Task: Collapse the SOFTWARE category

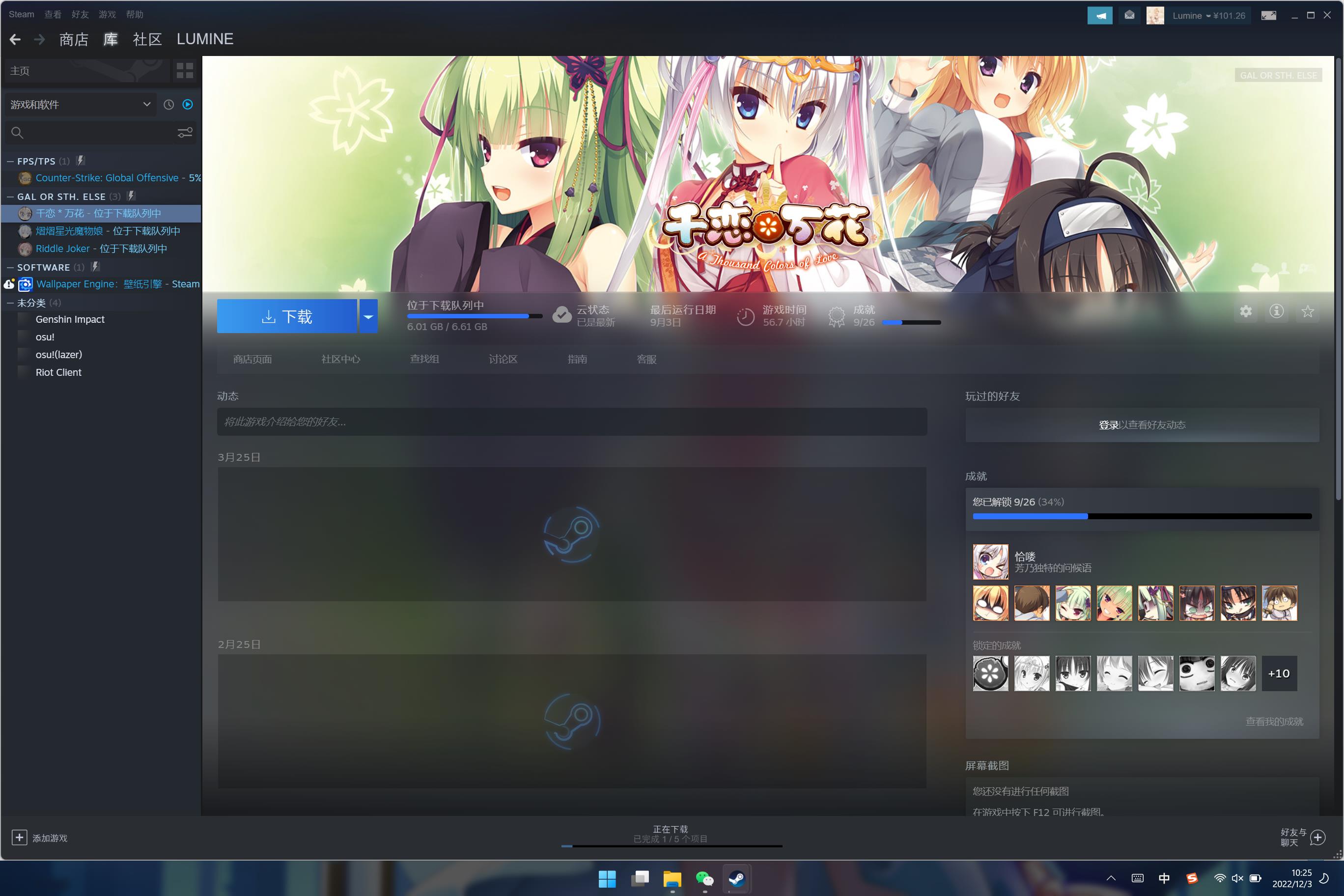Action: click(10, 267)
